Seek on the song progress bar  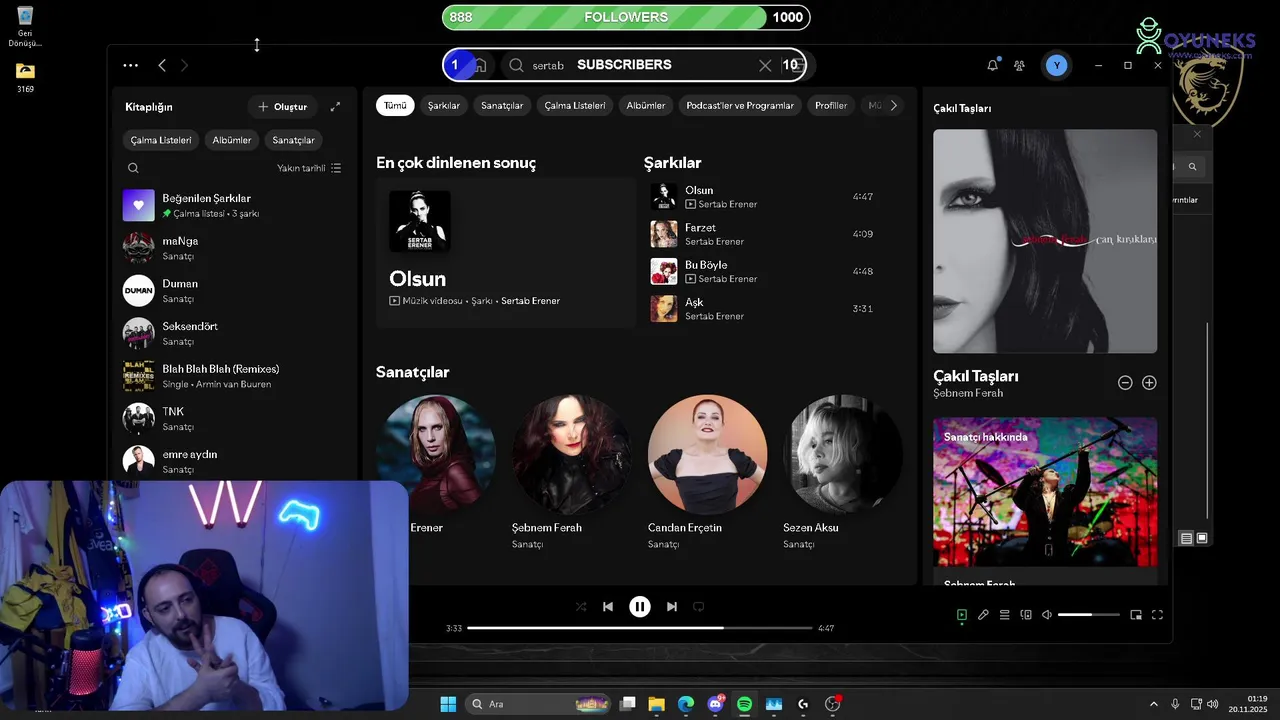pos(640,628)
